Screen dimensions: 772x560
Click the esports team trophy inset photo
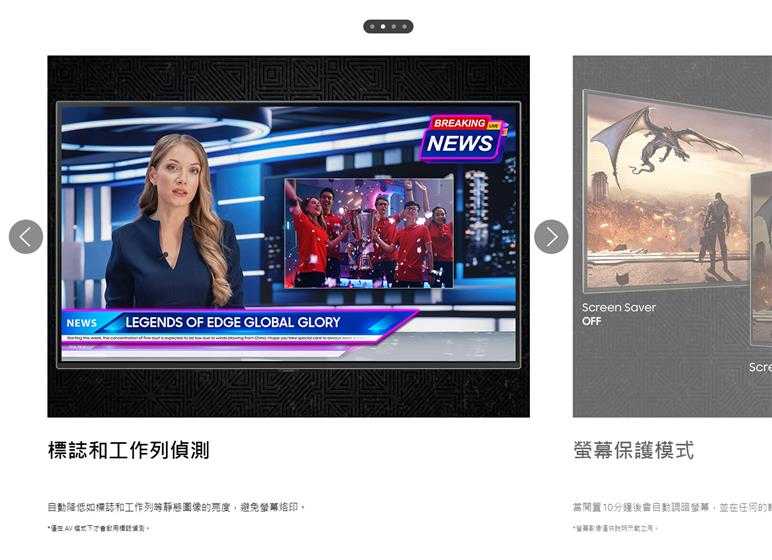[x=368, y=232]
